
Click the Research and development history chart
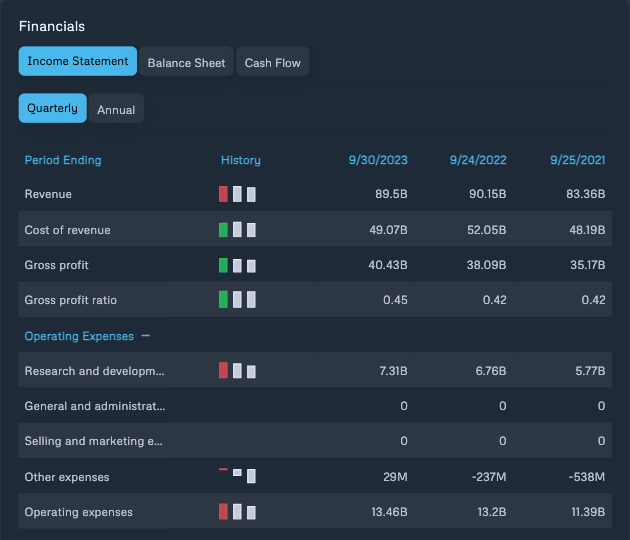[237, 371]
